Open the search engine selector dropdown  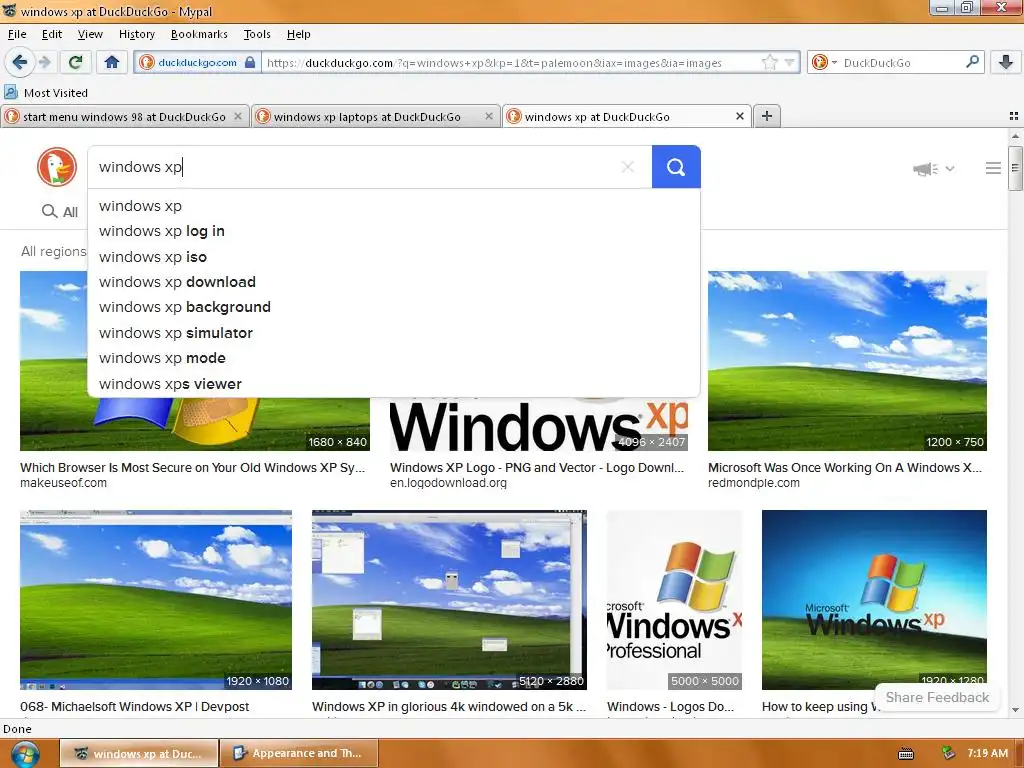click(x=825, y=63)
